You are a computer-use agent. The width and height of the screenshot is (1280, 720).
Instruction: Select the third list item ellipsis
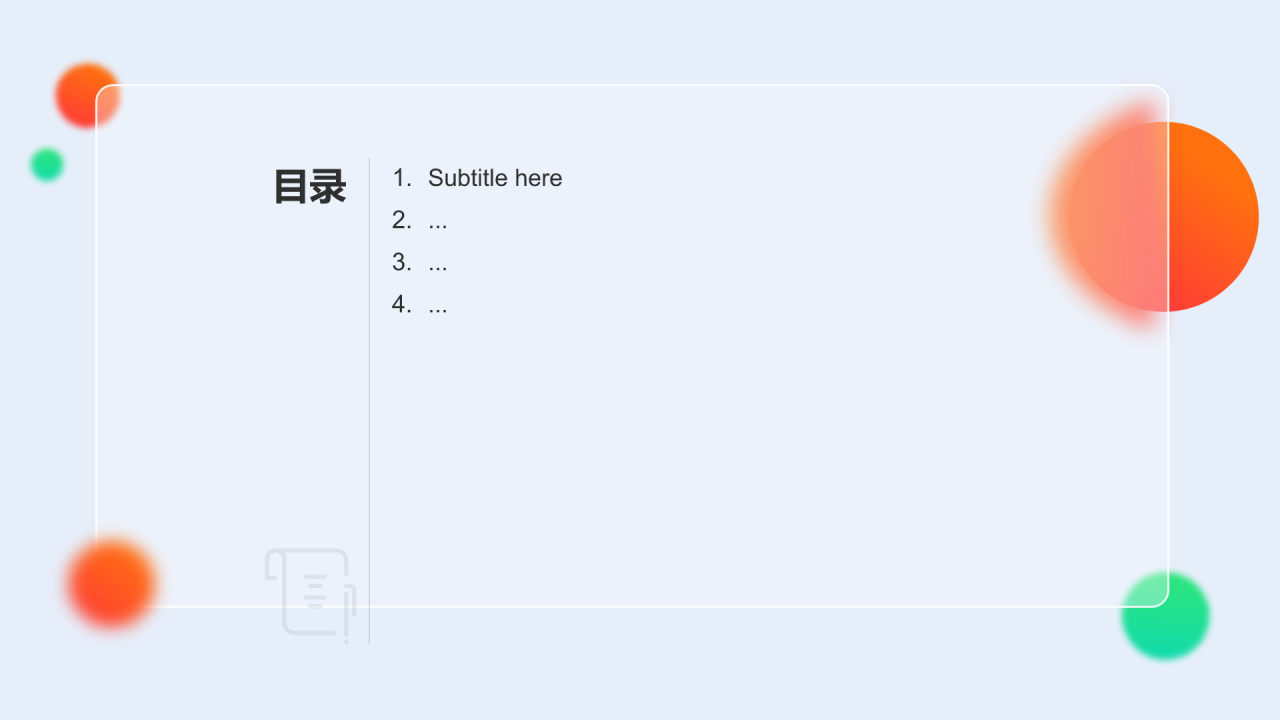[x=437, y=263]
